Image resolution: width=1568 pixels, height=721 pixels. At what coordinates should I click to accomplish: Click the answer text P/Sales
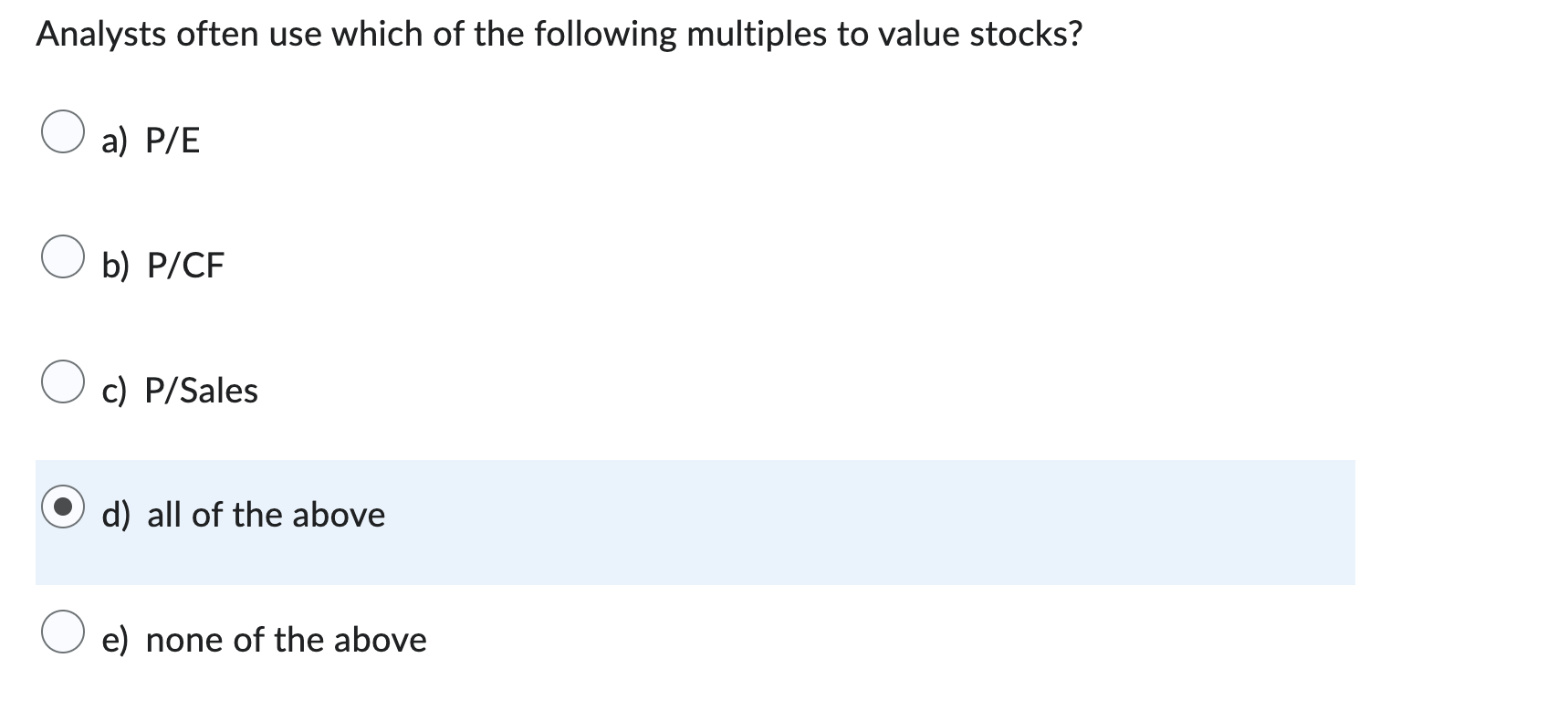click(202, 391)
